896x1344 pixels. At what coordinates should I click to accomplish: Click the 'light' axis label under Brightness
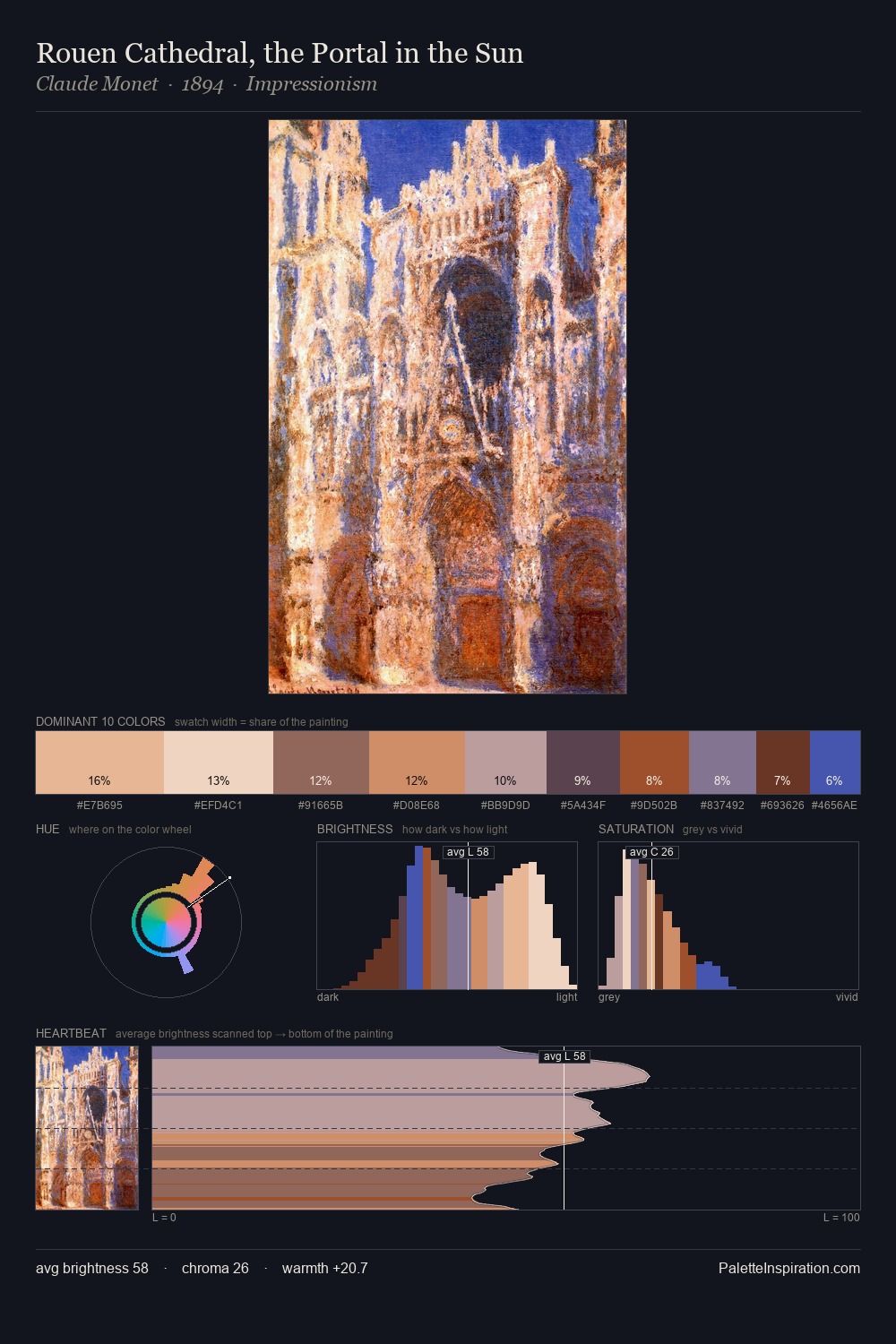(566, 996)
